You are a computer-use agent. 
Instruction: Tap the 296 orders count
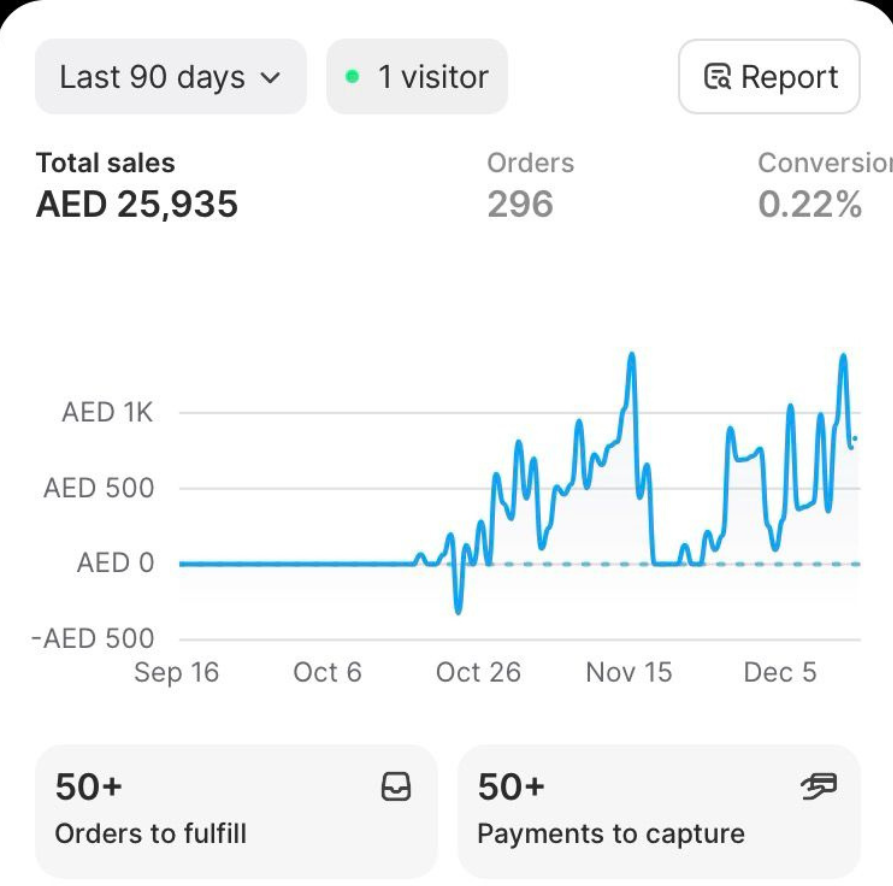[x=520, y=204]
